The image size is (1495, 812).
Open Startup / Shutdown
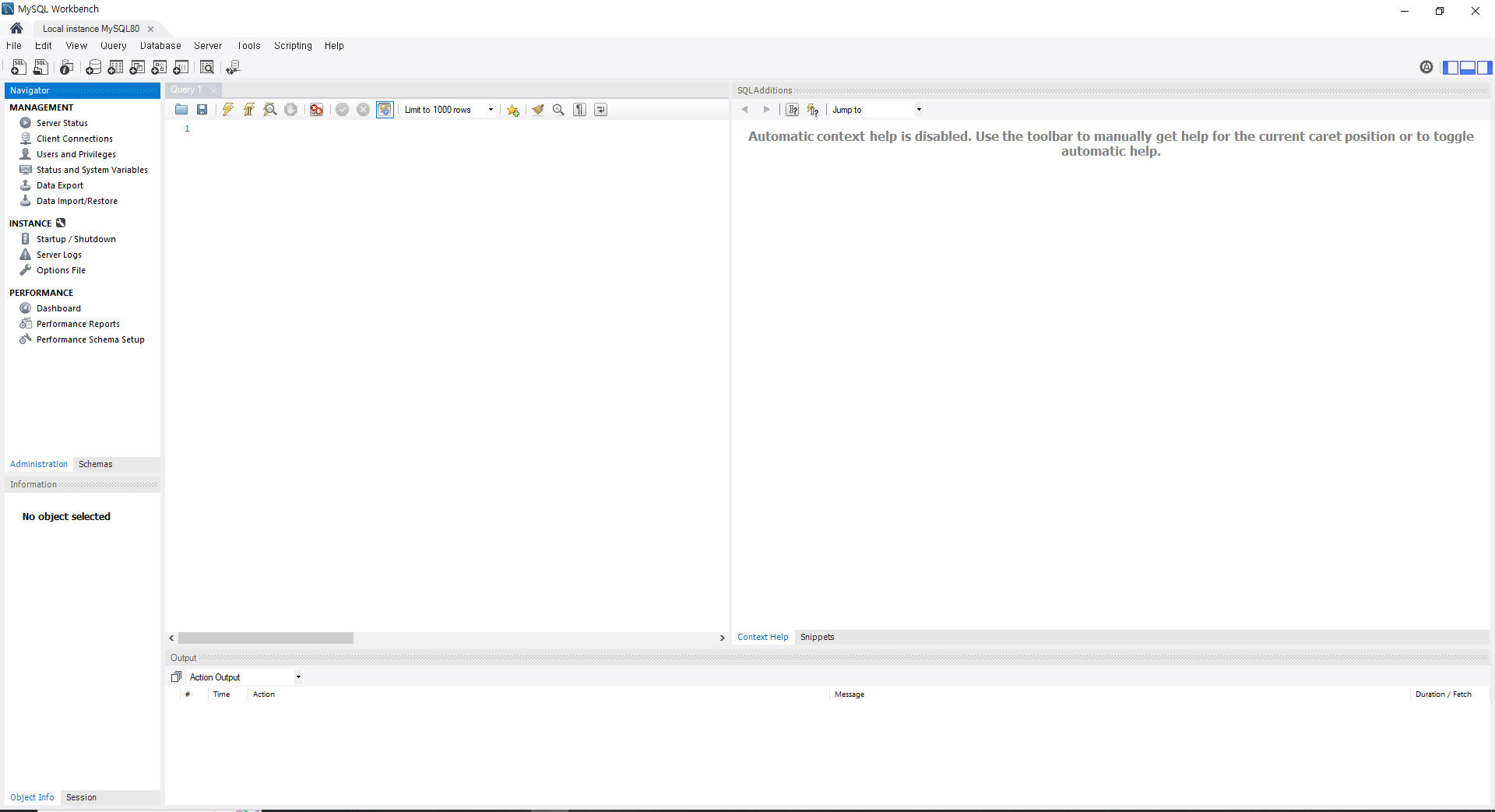point(76,239)
